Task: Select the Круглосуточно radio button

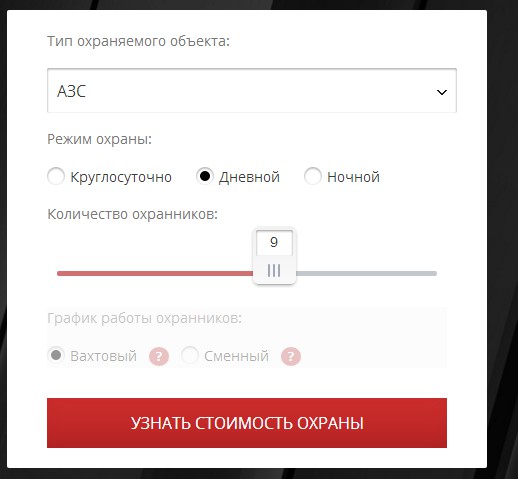Action: (56, 176)
